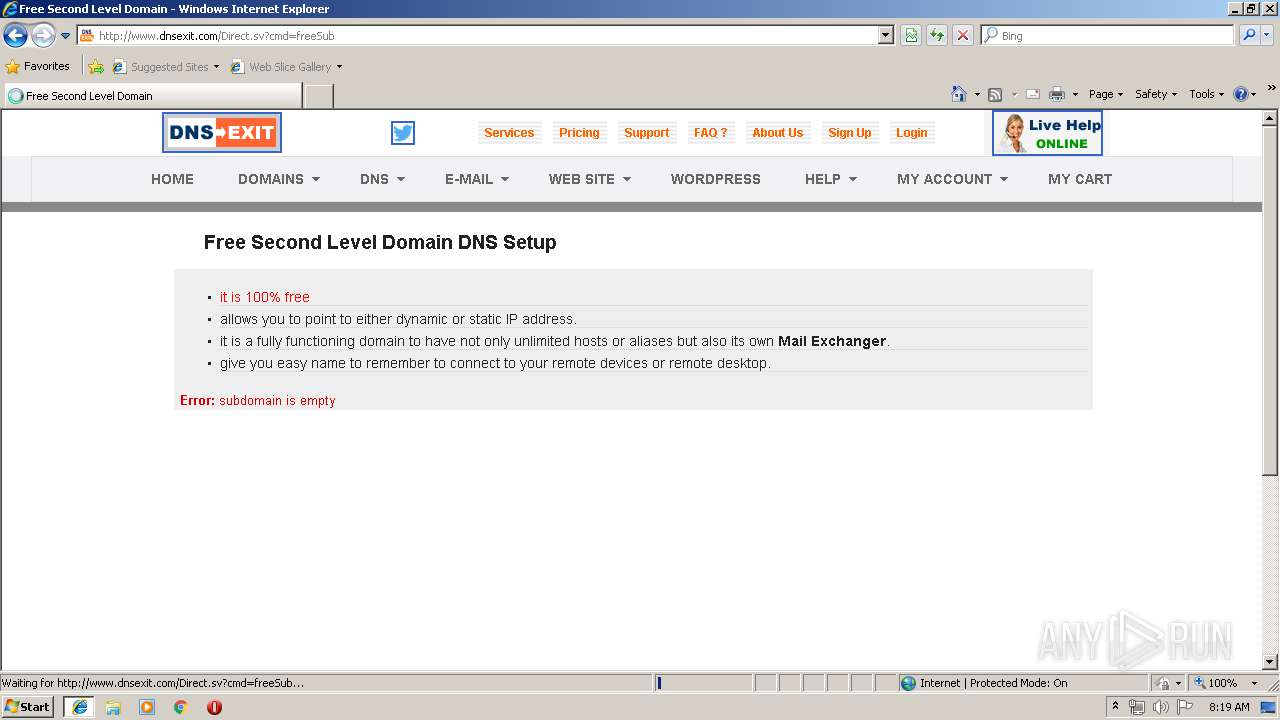
Task: Open the Favorites star panel
Action: pos(38,67)
